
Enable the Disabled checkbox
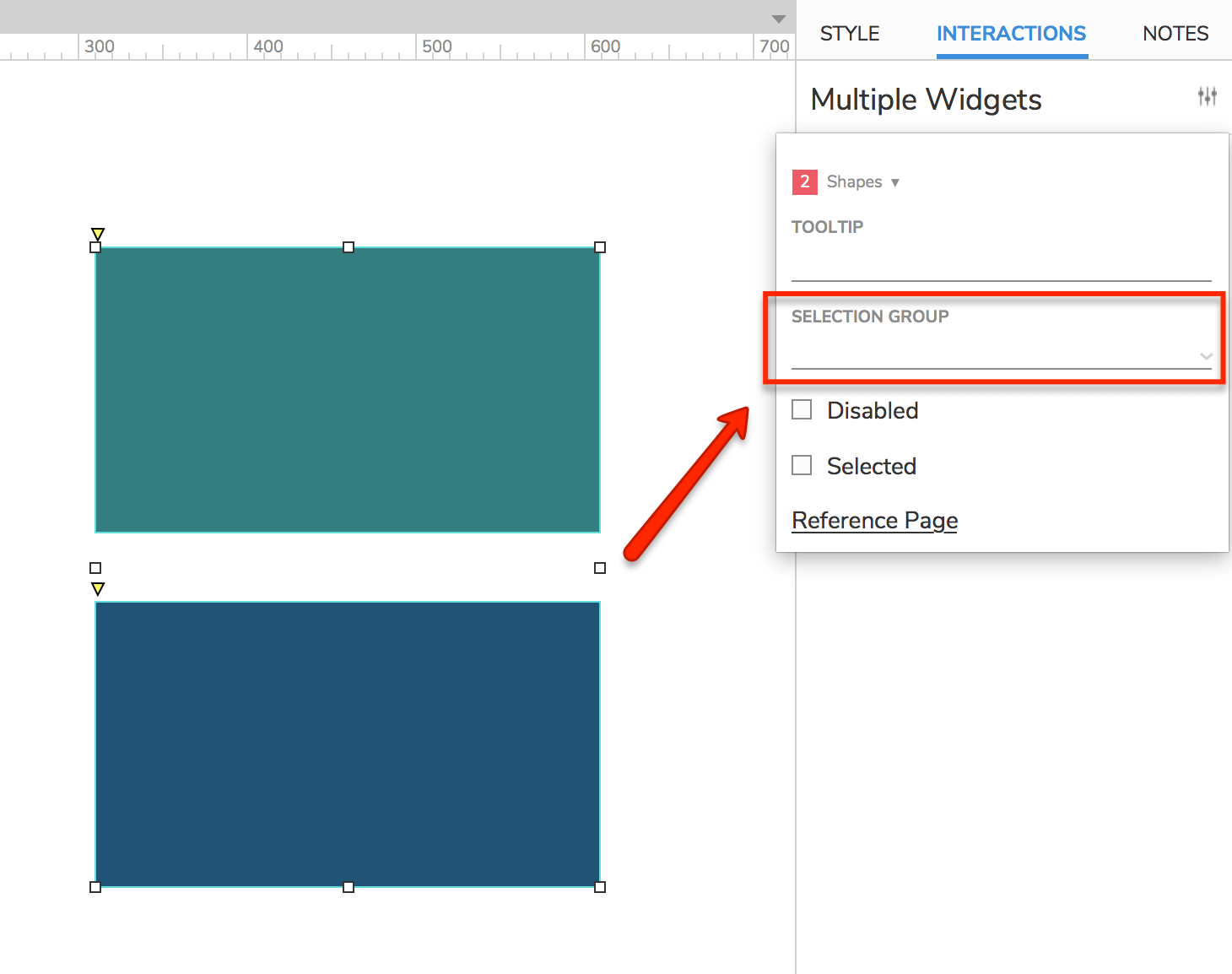click(x=802, y=410)
